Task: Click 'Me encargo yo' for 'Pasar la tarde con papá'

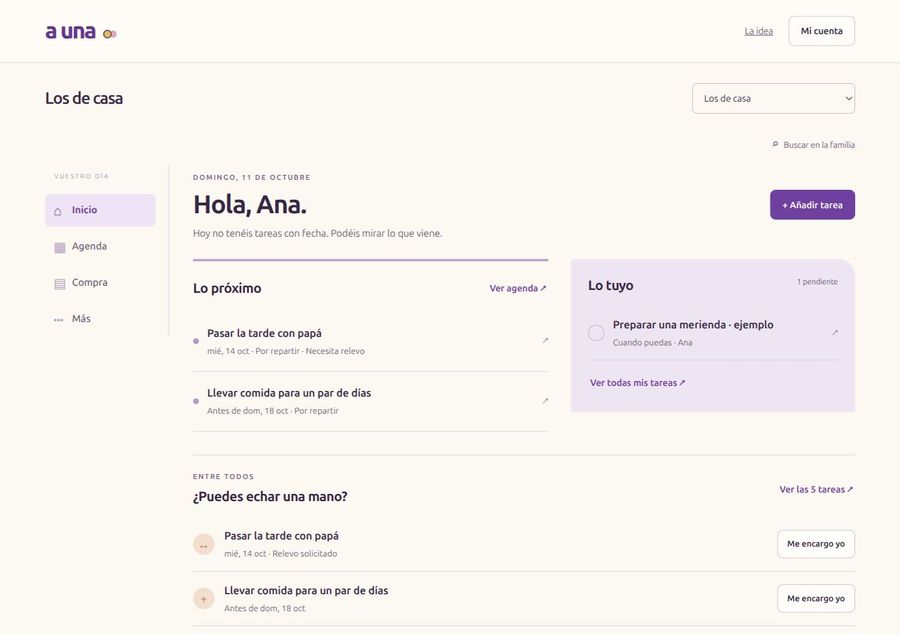Action: [x=816, y=544]
